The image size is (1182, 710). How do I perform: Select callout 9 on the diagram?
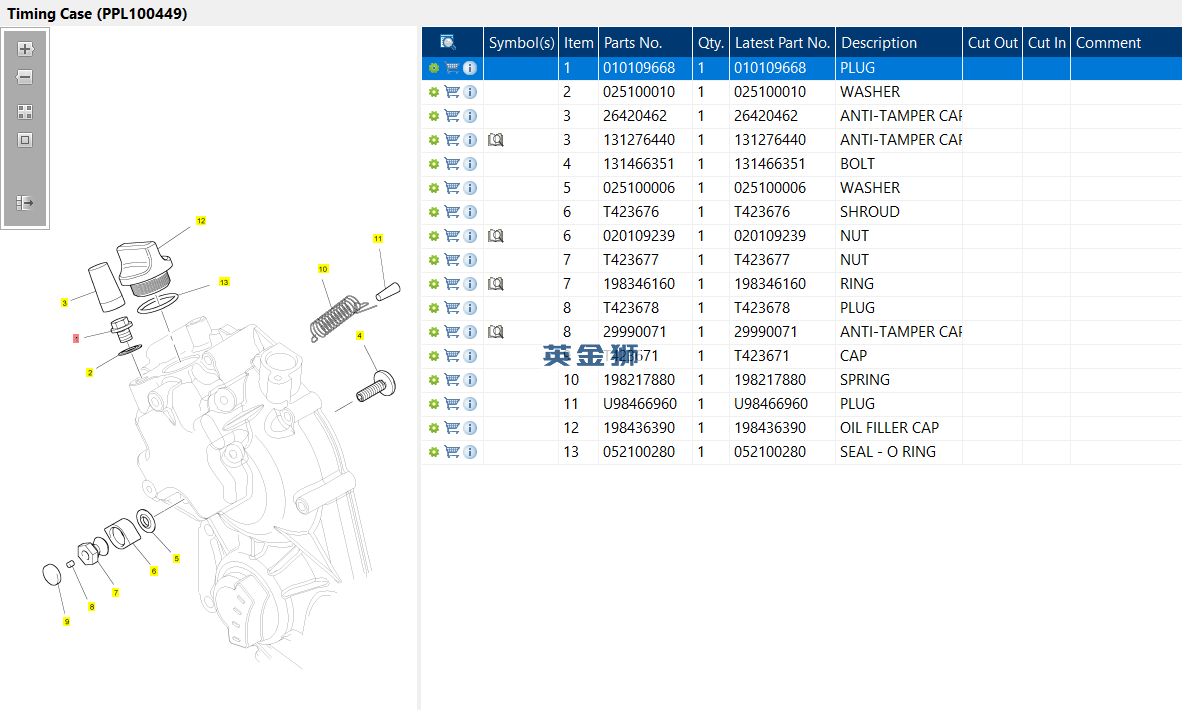pyautogui.click(x=66, y=622)
